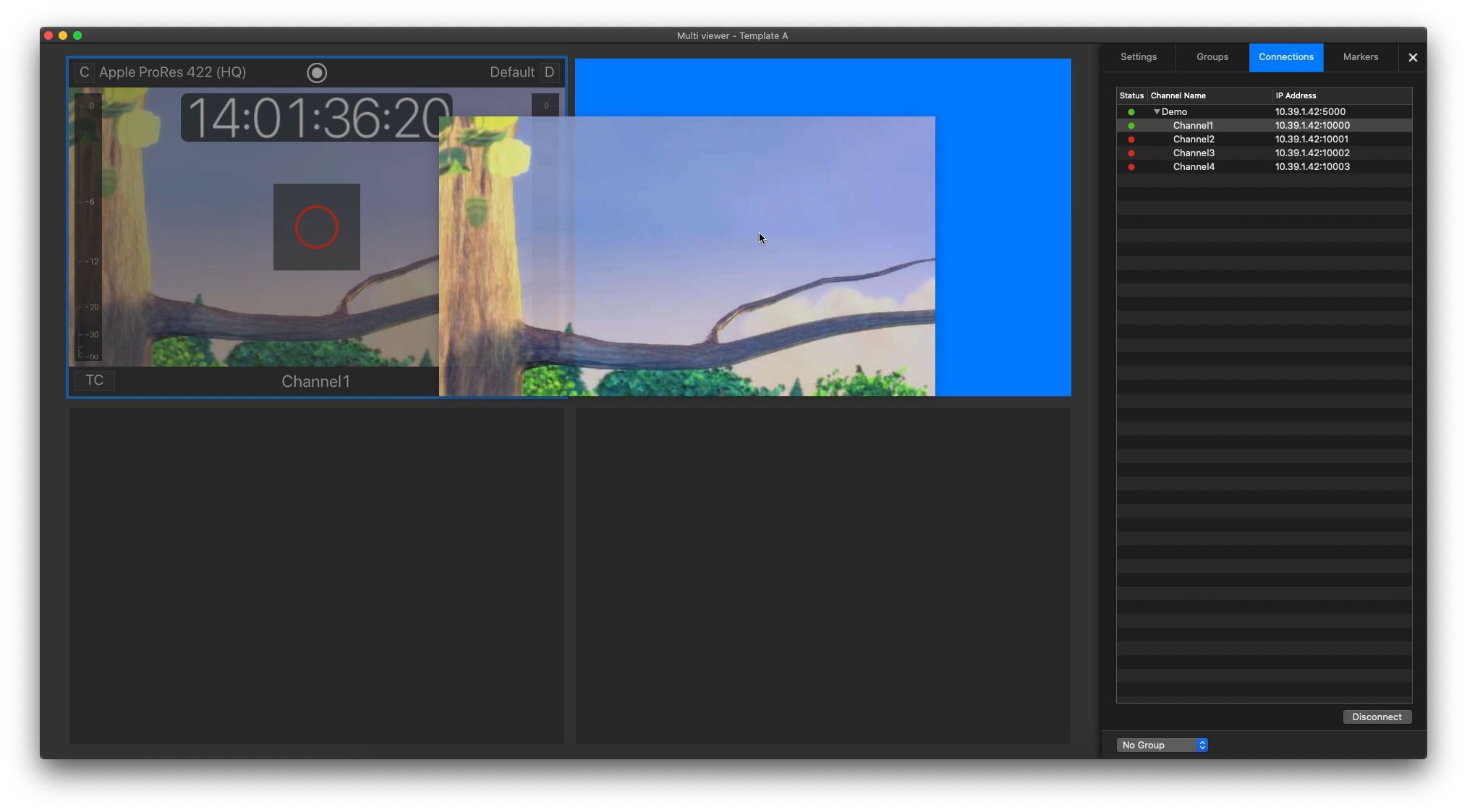The image size is (1467, 812).
Task: Click the empty bottom-right viewer slot
Action: 823,576
